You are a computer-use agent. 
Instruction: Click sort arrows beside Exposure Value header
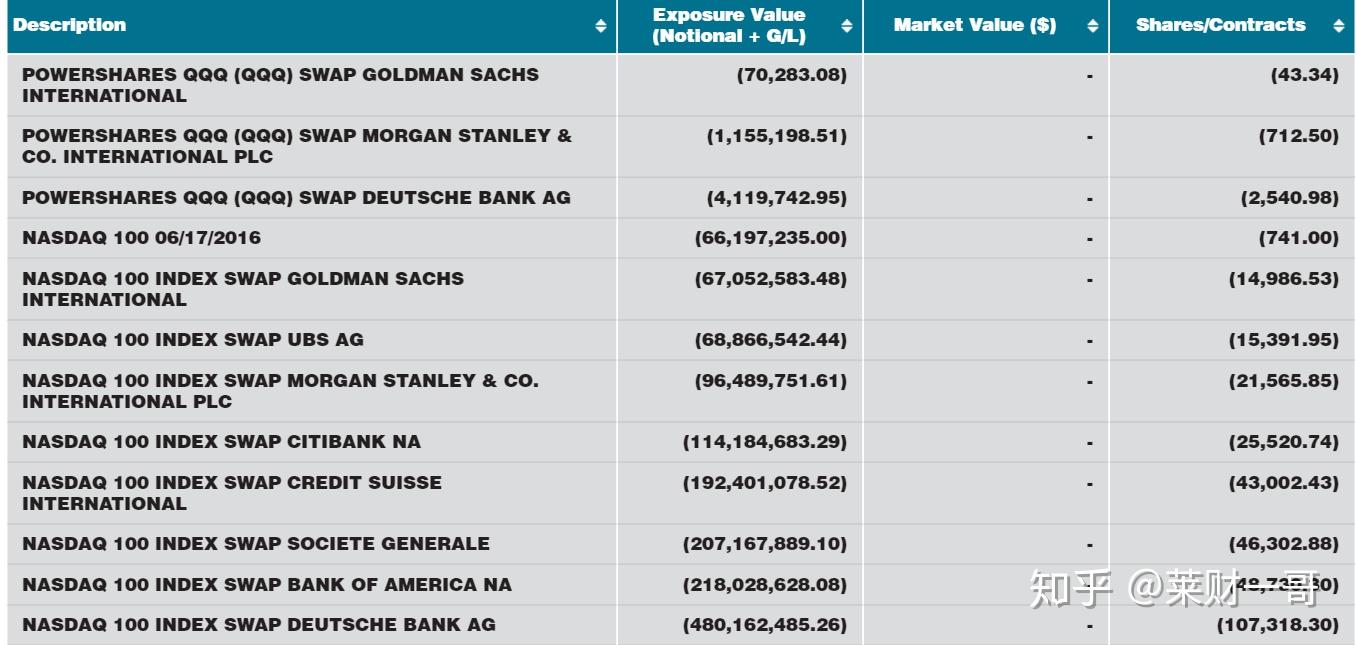pos(846,26)
